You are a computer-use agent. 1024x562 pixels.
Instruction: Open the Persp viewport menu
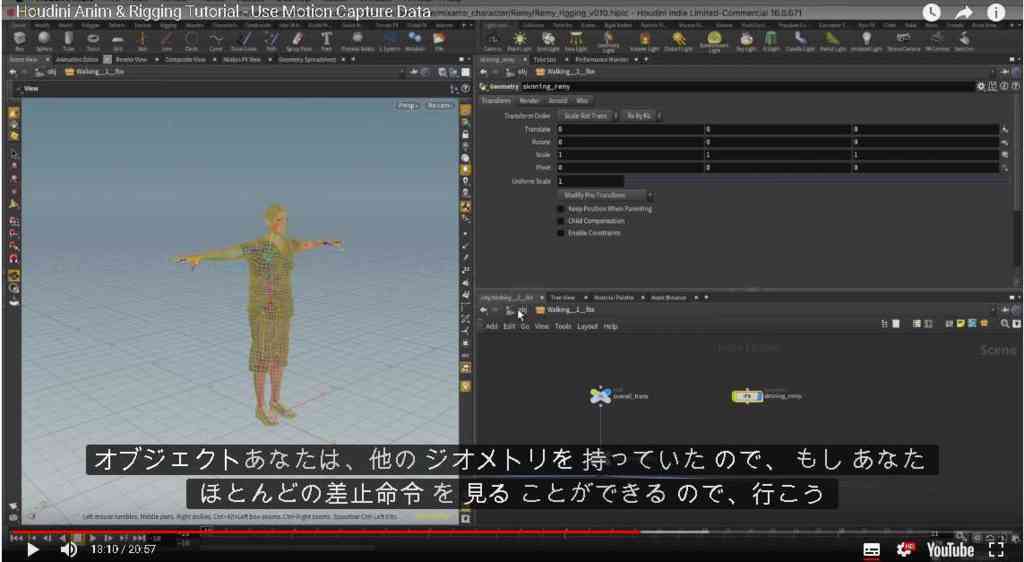point(408,105)
